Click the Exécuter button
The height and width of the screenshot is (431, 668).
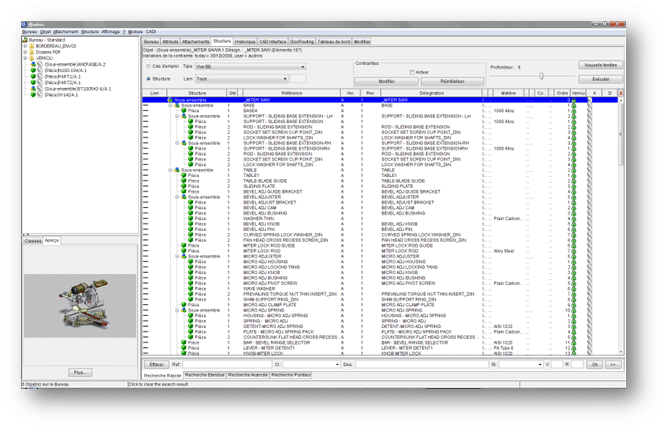[x=600, y=79]
